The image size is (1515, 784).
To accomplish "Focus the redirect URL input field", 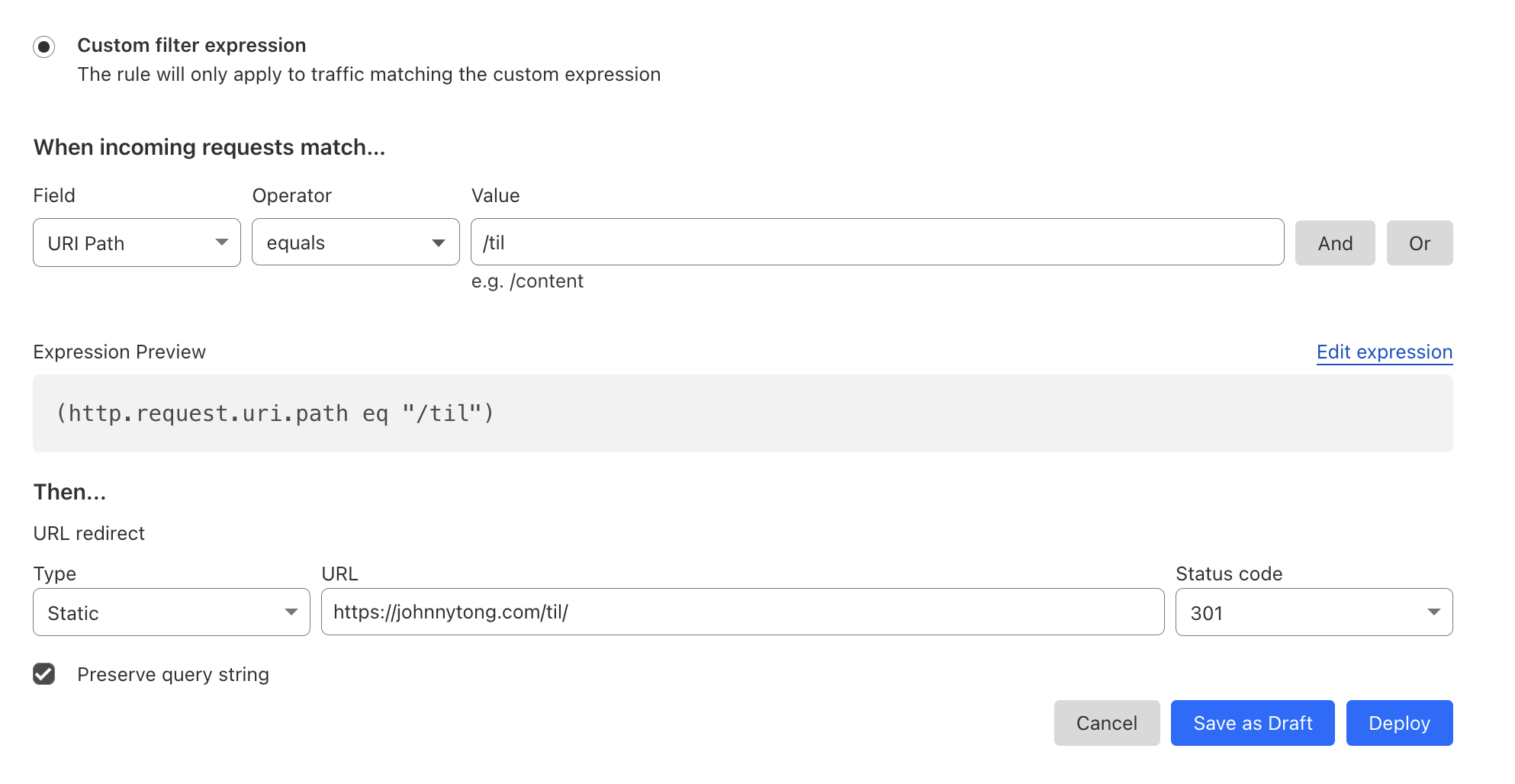I will tap(742, 612).
